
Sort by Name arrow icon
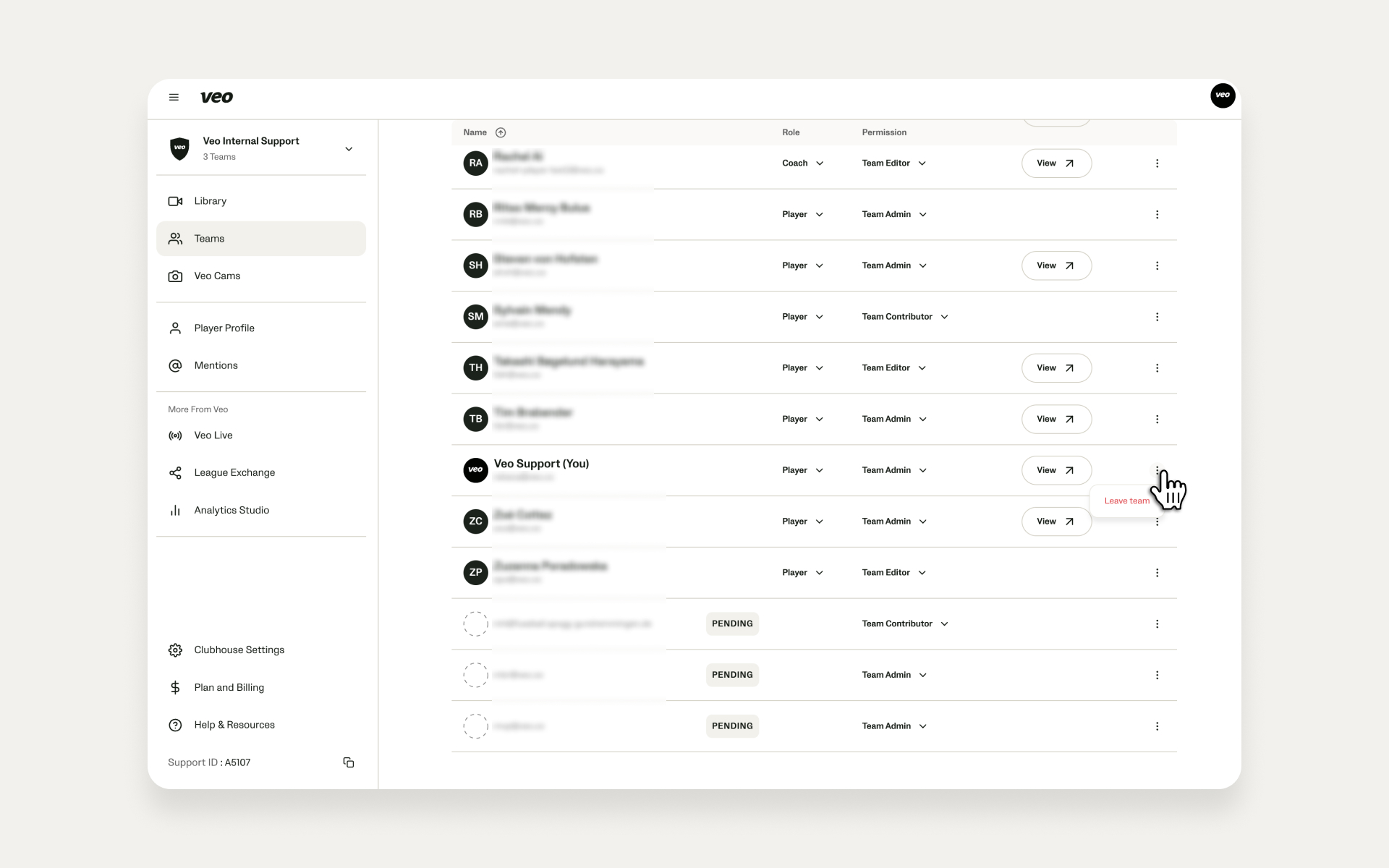(x=501, y=132)
